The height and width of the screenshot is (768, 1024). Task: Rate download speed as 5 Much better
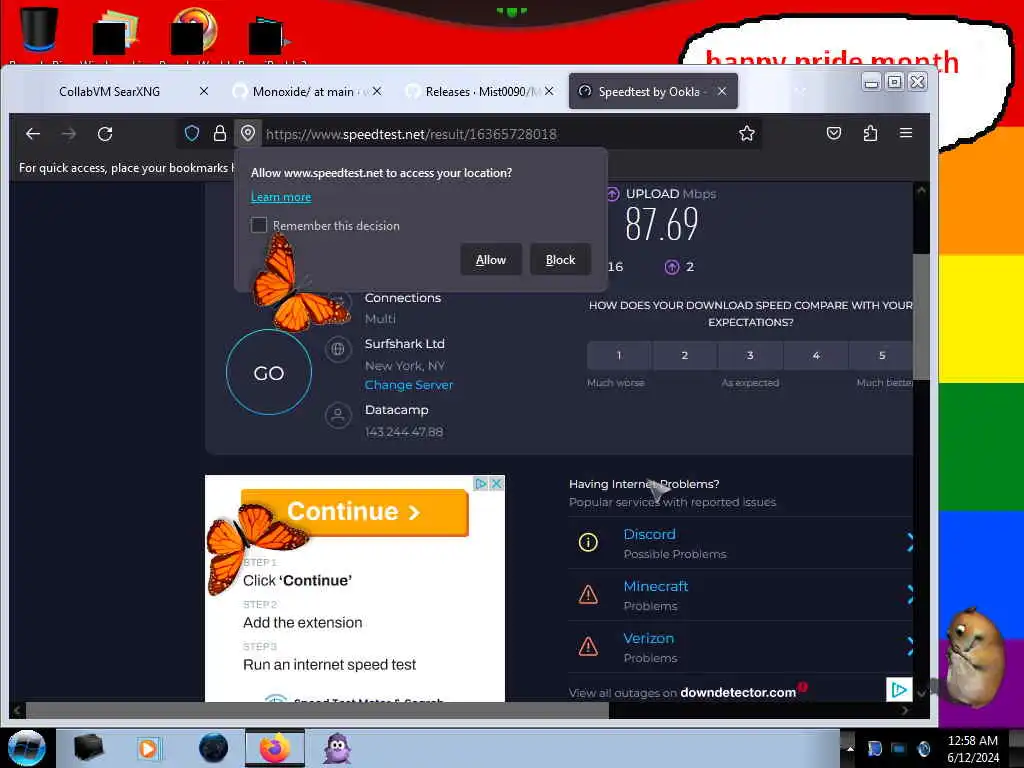(x=881, y=355)
